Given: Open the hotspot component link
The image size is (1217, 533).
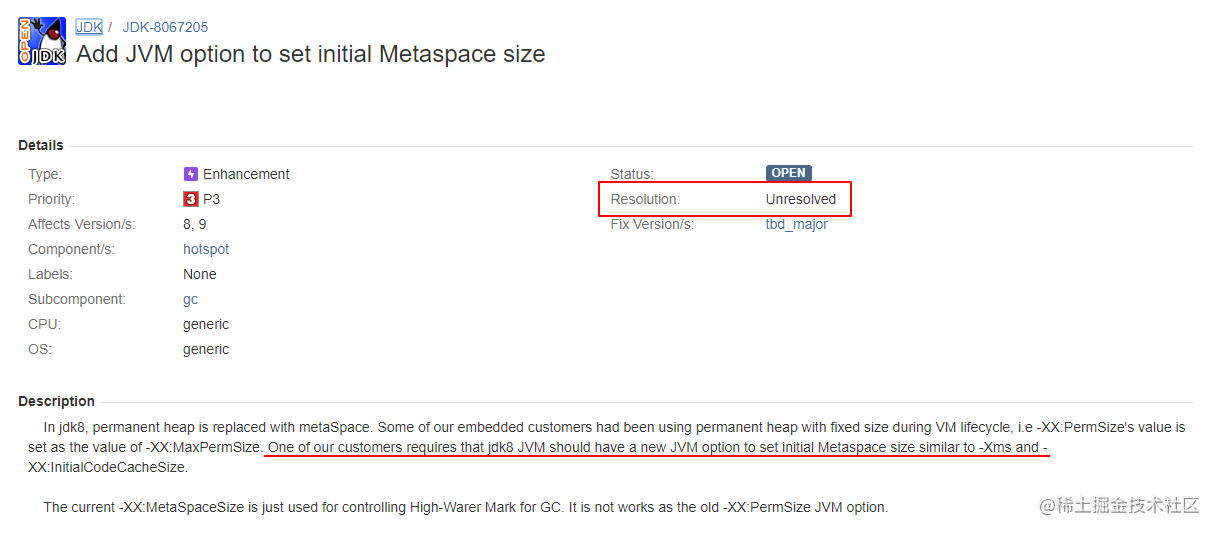Looking at the screenshot, I should click(206, 249).
